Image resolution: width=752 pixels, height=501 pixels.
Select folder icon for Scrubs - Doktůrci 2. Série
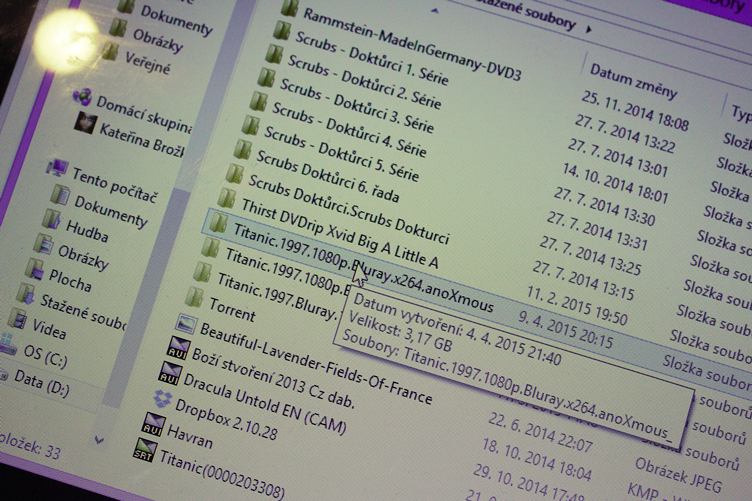tap(274, 54)
